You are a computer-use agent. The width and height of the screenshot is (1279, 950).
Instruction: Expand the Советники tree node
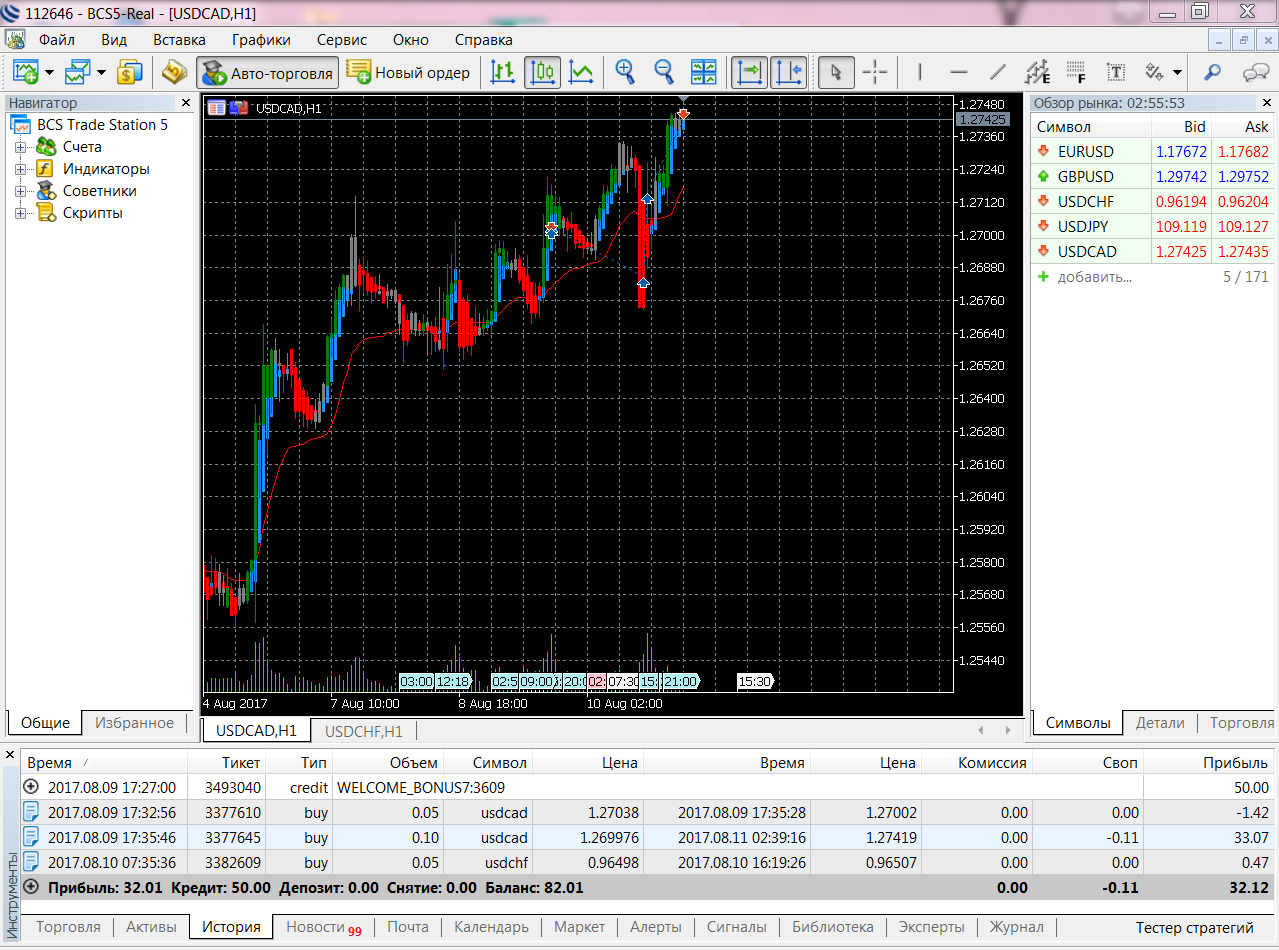(20, 191)
